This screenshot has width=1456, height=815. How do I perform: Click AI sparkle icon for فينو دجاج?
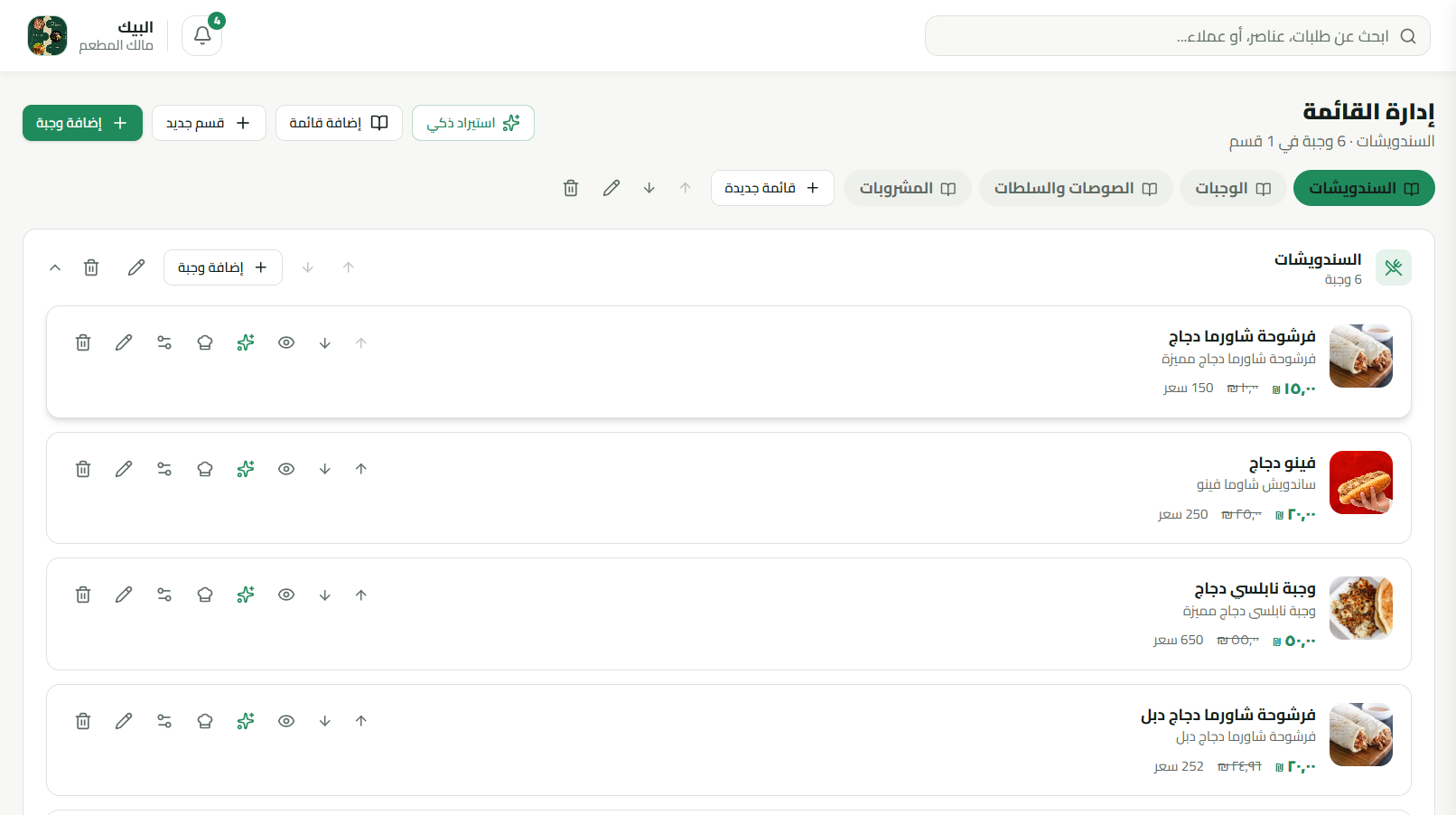pos(246,469)
